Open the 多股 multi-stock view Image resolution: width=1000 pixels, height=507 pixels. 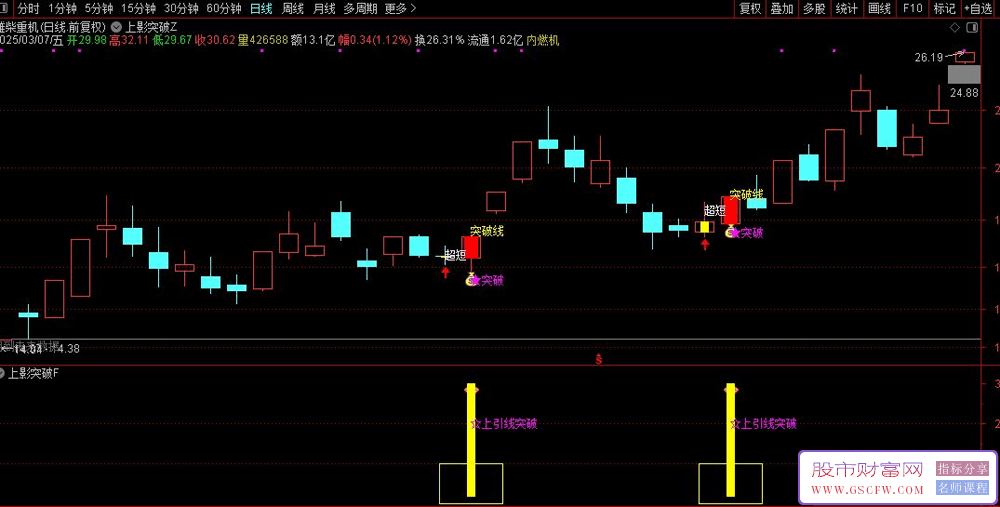click(814, 8)
